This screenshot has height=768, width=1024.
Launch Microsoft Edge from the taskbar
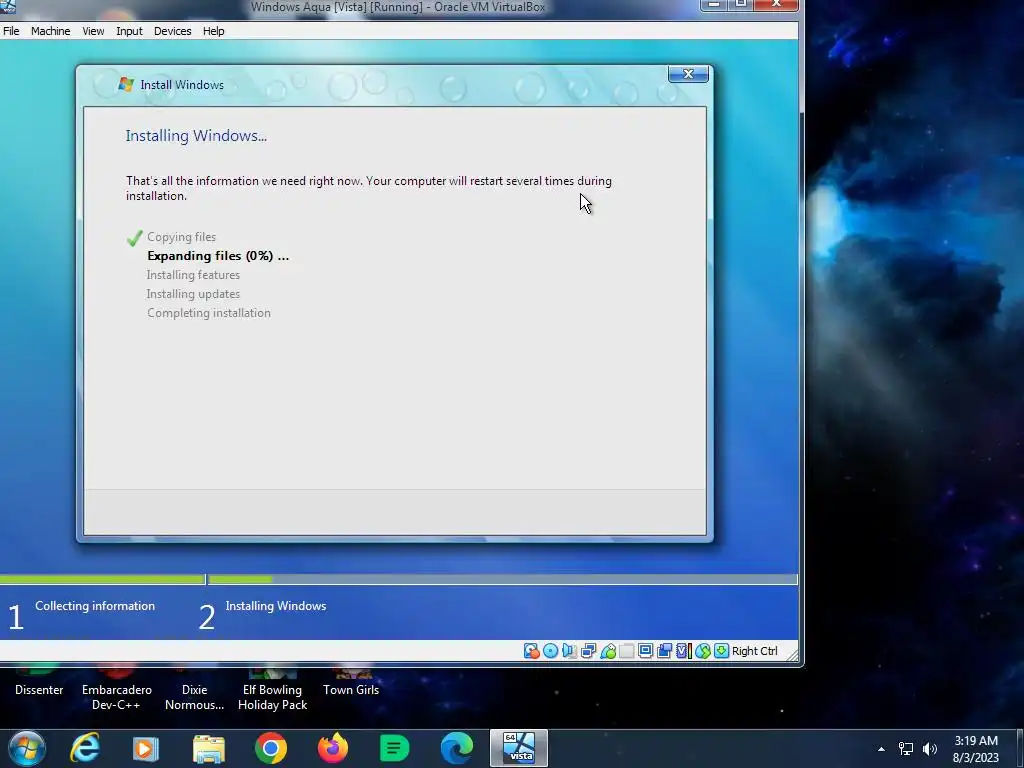pyautogui.click(x=456, y=748)
